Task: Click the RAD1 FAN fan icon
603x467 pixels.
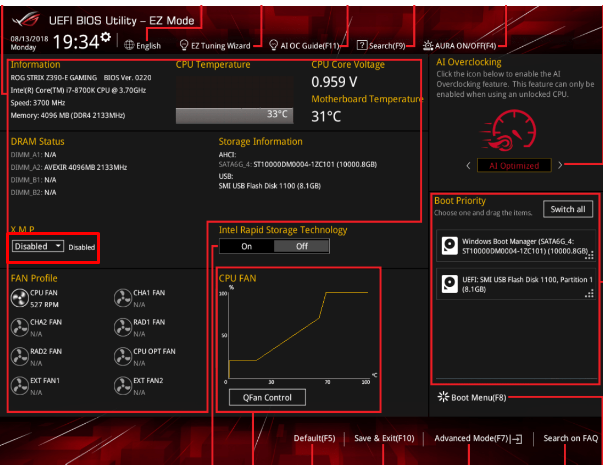Action: [x=123, y=327]
